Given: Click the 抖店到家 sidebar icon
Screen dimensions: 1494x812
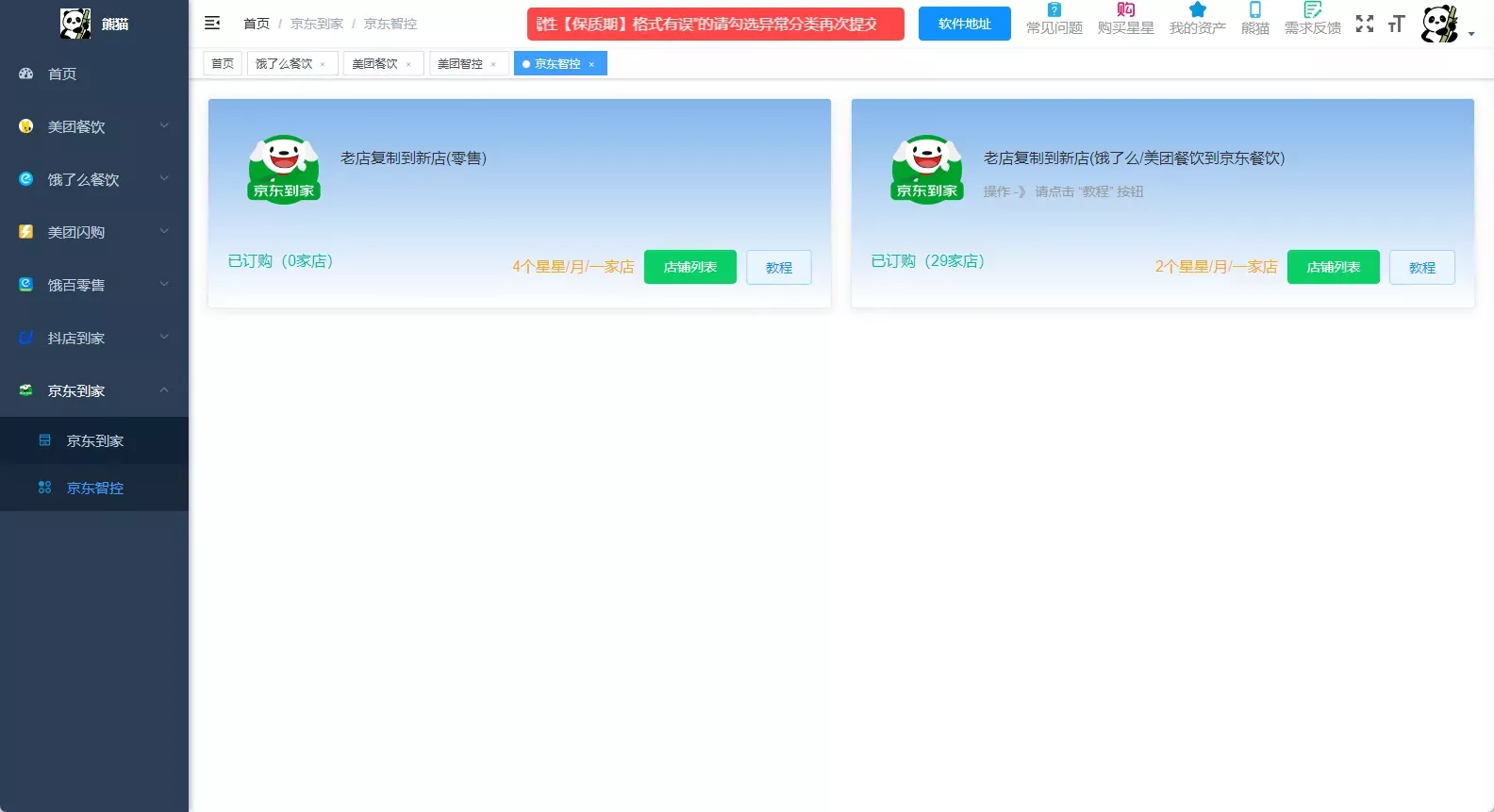Looking at the screenshot, I should click(26, 338).
